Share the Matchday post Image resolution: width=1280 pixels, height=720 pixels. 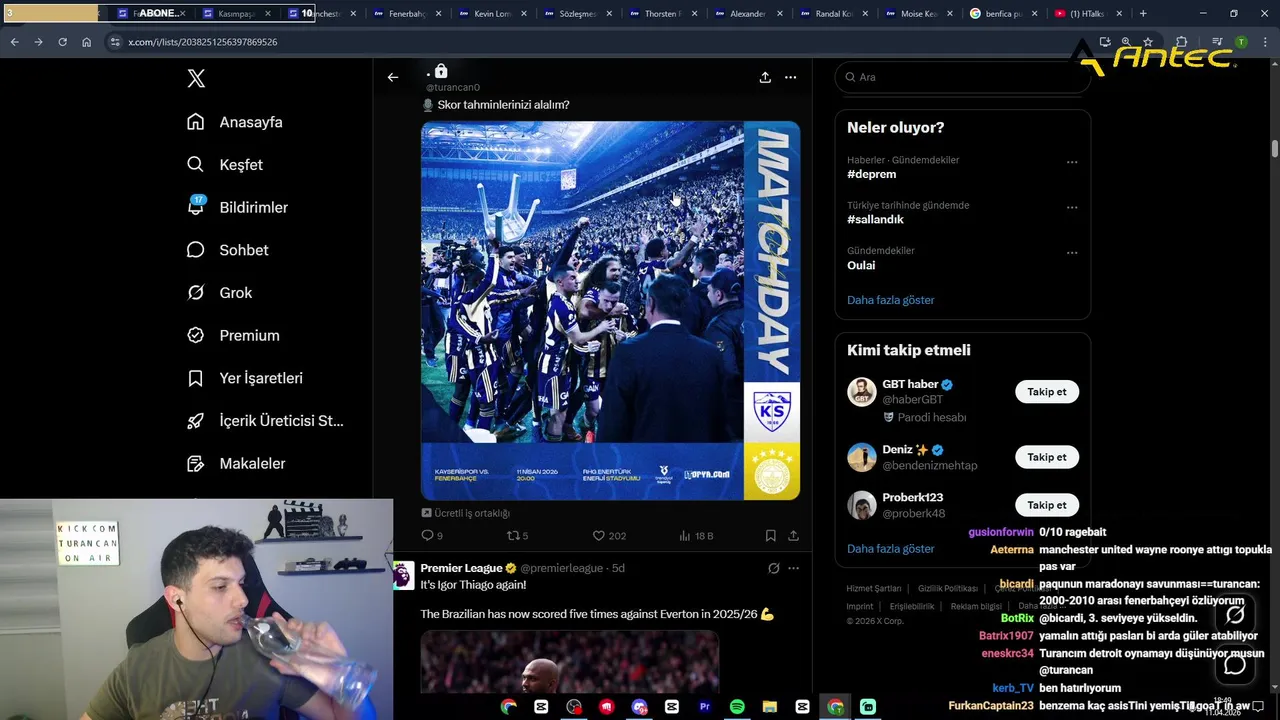tap(793, 536)
